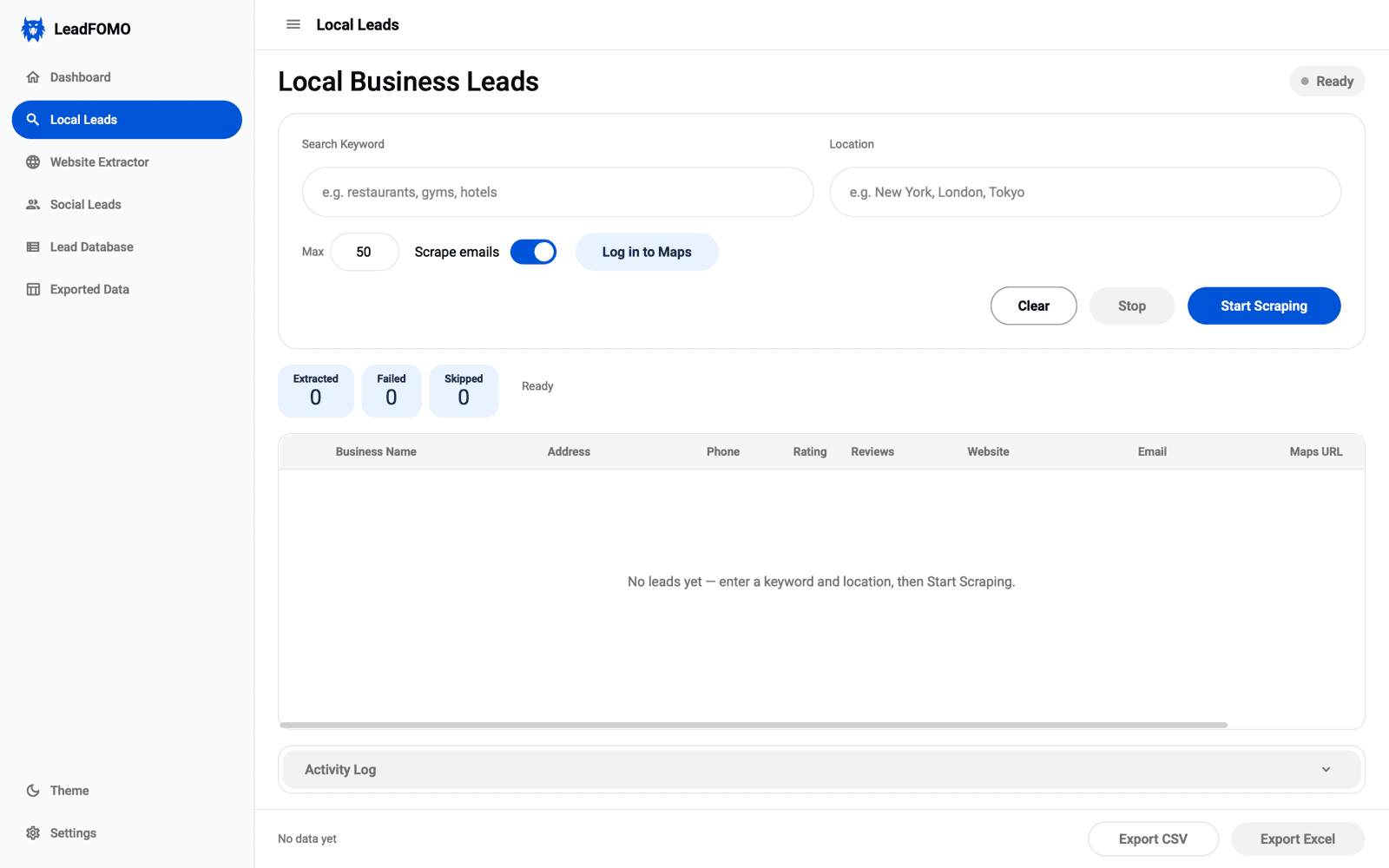
Task: Open Social Leads section
Action: [127, 205]
